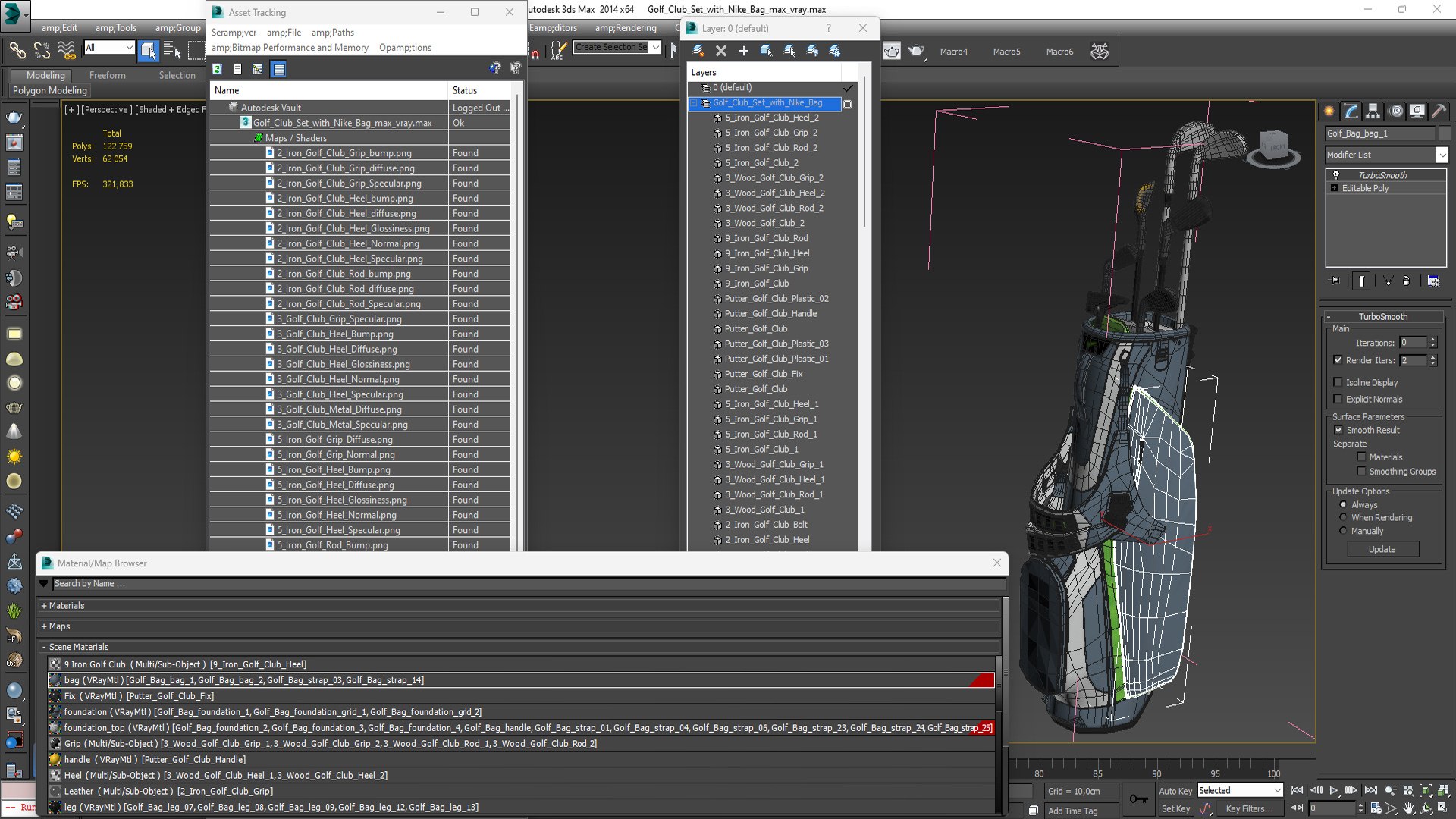Uncheck the Smooth Result checkbox
This screenshot has width=1456, height=819.
point(1338,430)
